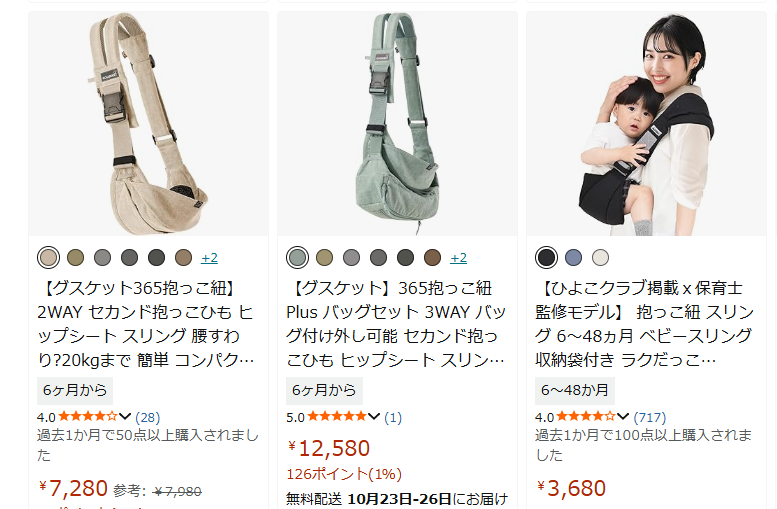Open the 28 reviews link
Viewport: 777px width, 509px height.
pyautogui.click(x=148, y=417)
